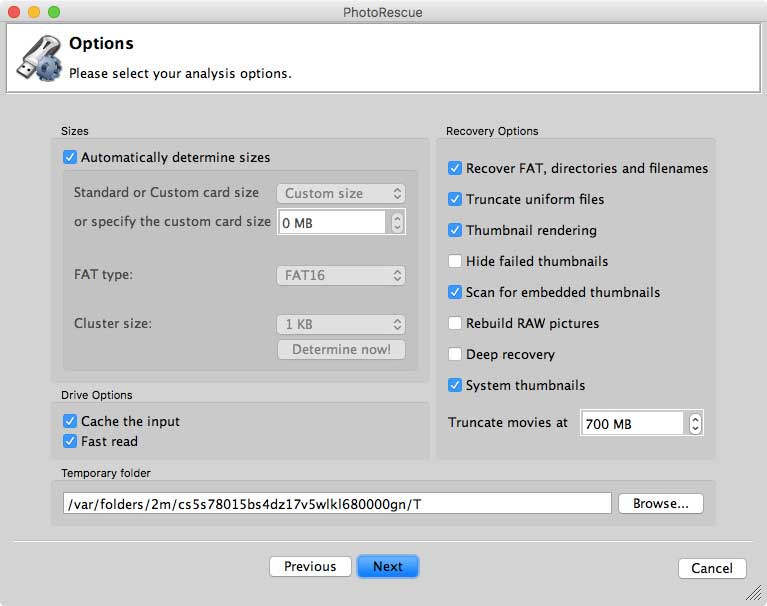Screen dimensions: 767x606
Task: Uncheck Recover FAT, directories and filenames
Action: (455, 168)
